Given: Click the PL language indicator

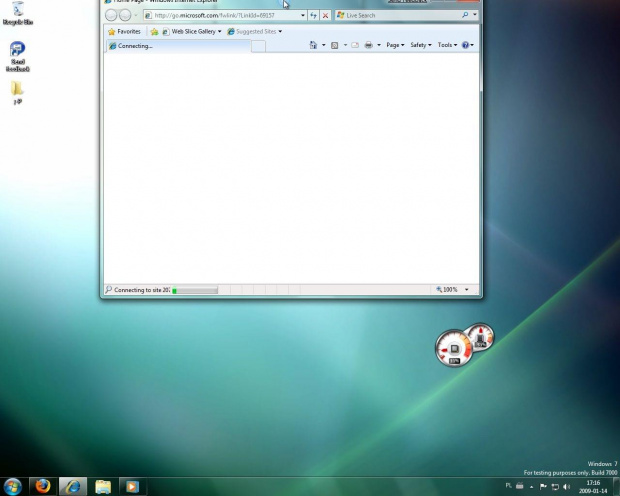Looking at the screenshot, I should coord(508,486).
